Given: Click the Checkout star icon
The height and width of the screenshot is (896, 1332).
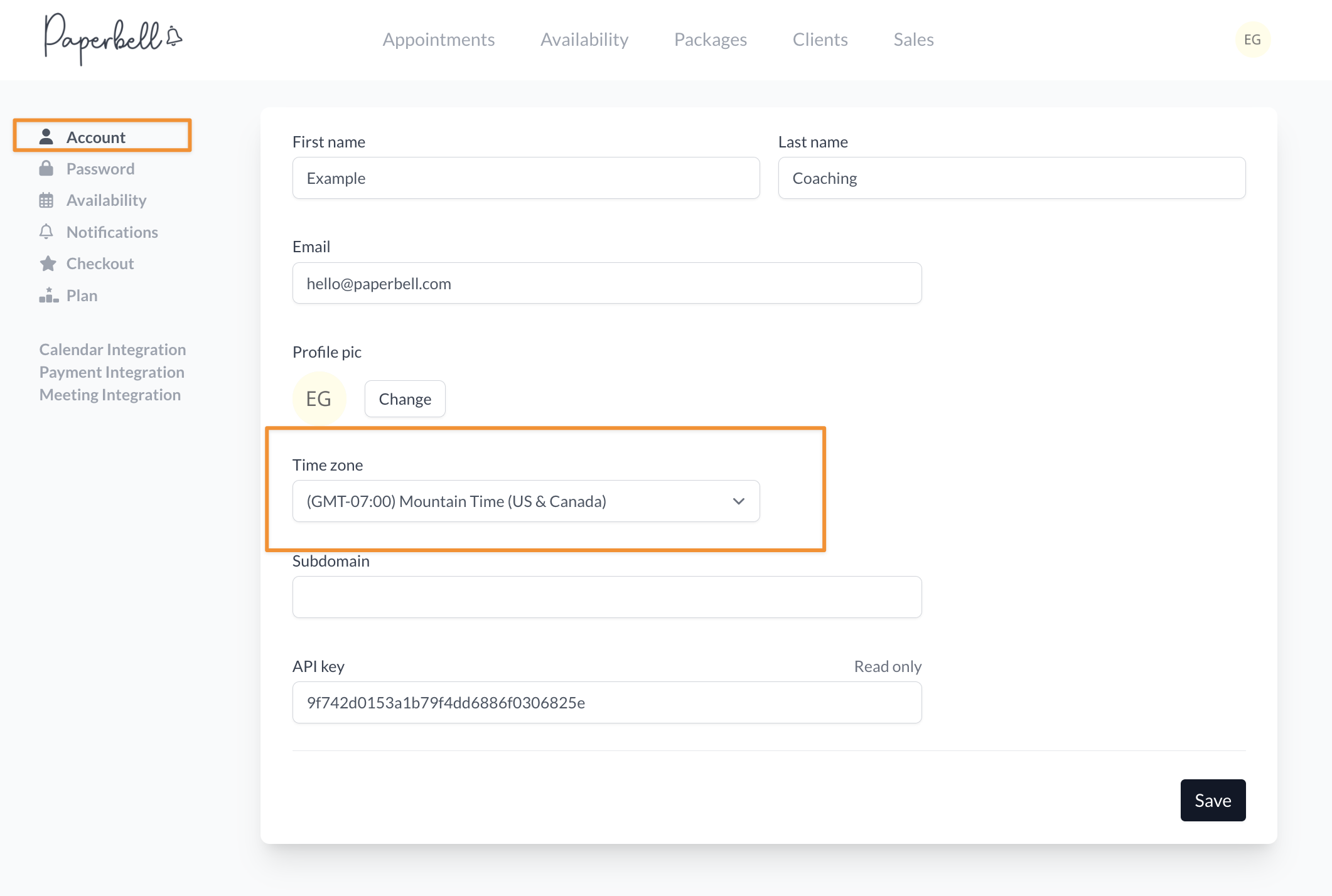Looking at the screenshot, I should pos(48,264).
